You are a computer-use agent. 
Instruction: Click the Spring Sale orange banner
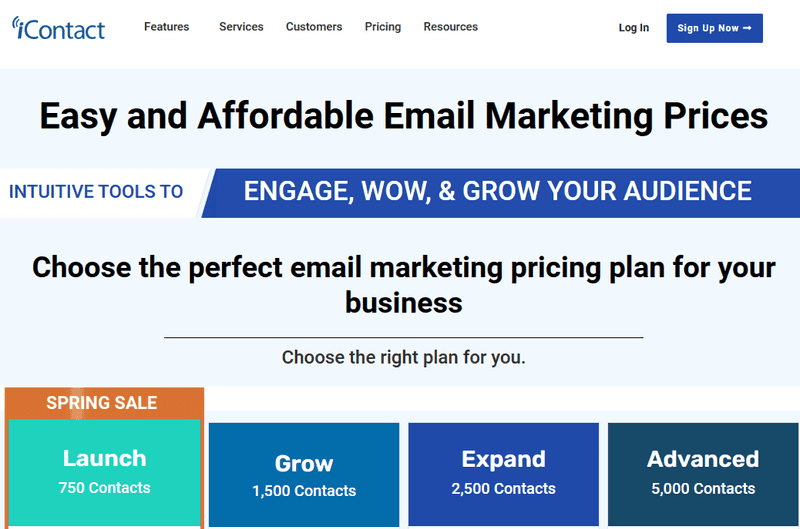coord(102,403)
